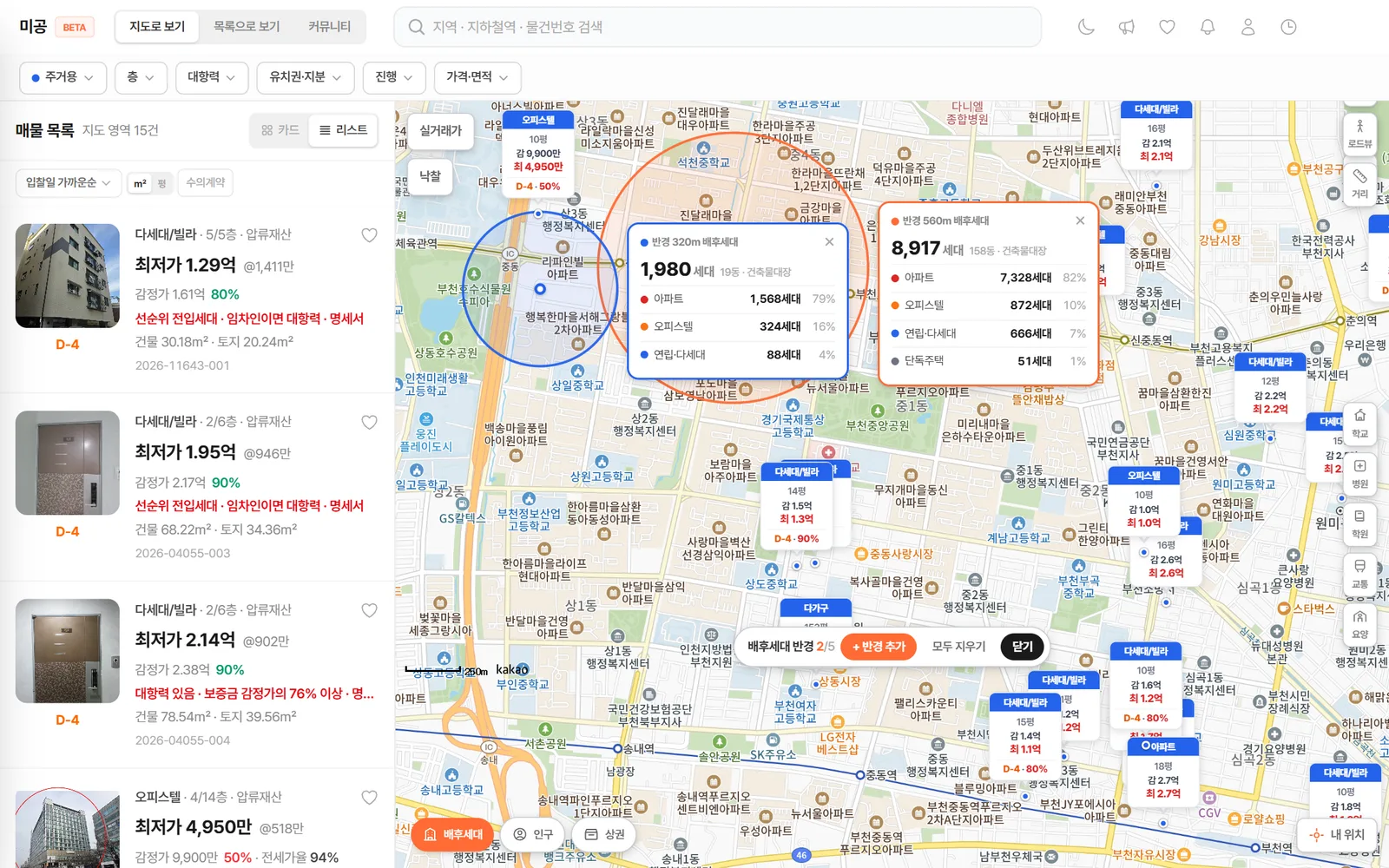1389x868 pixels.
Task: Click 내 위치 button
Action: [x=1338, y=834]
